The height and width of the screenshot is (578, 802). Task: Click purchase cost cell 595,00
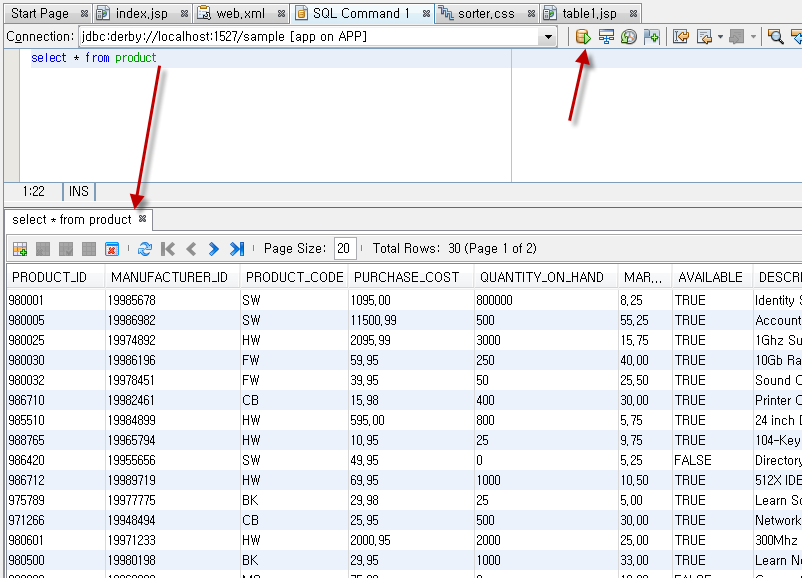pos(411,420)
